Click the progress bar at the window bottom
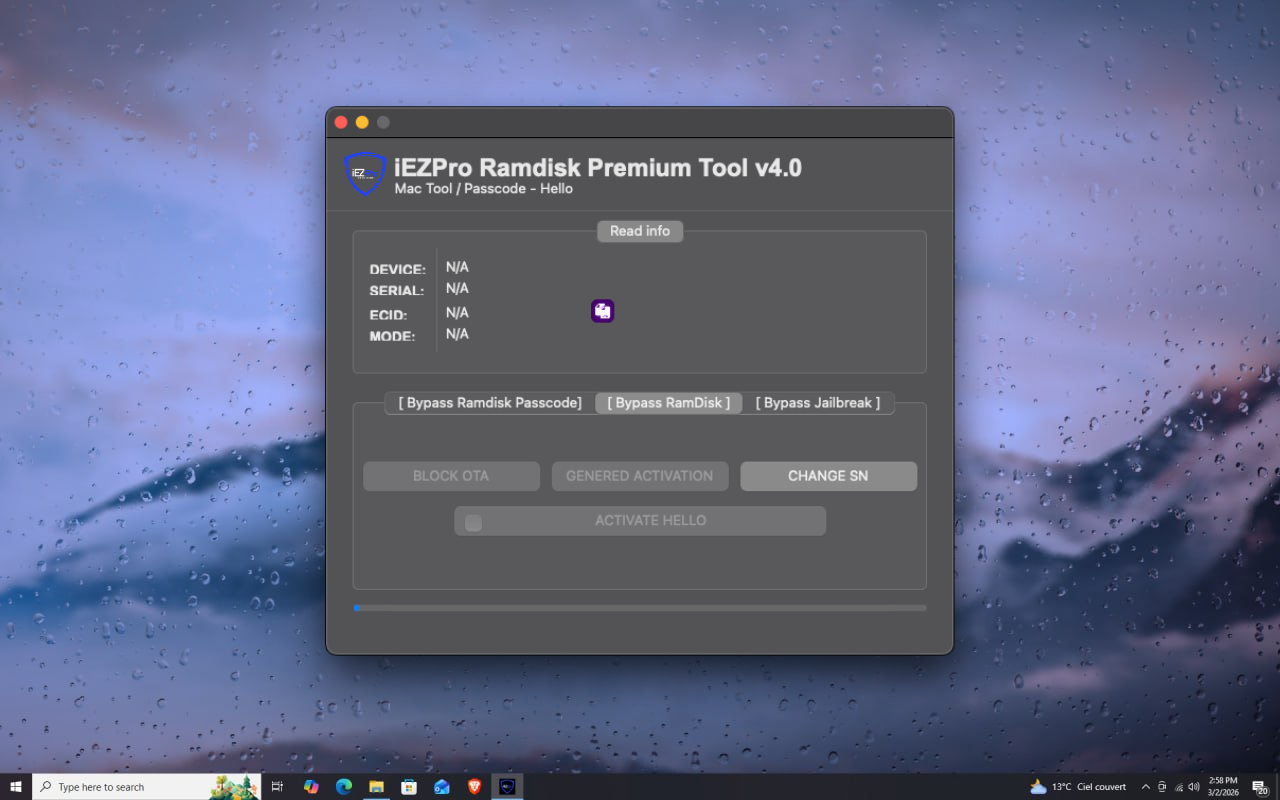Screen dimensions: 1280x800 pyautogui.click(x=640, y=607)
